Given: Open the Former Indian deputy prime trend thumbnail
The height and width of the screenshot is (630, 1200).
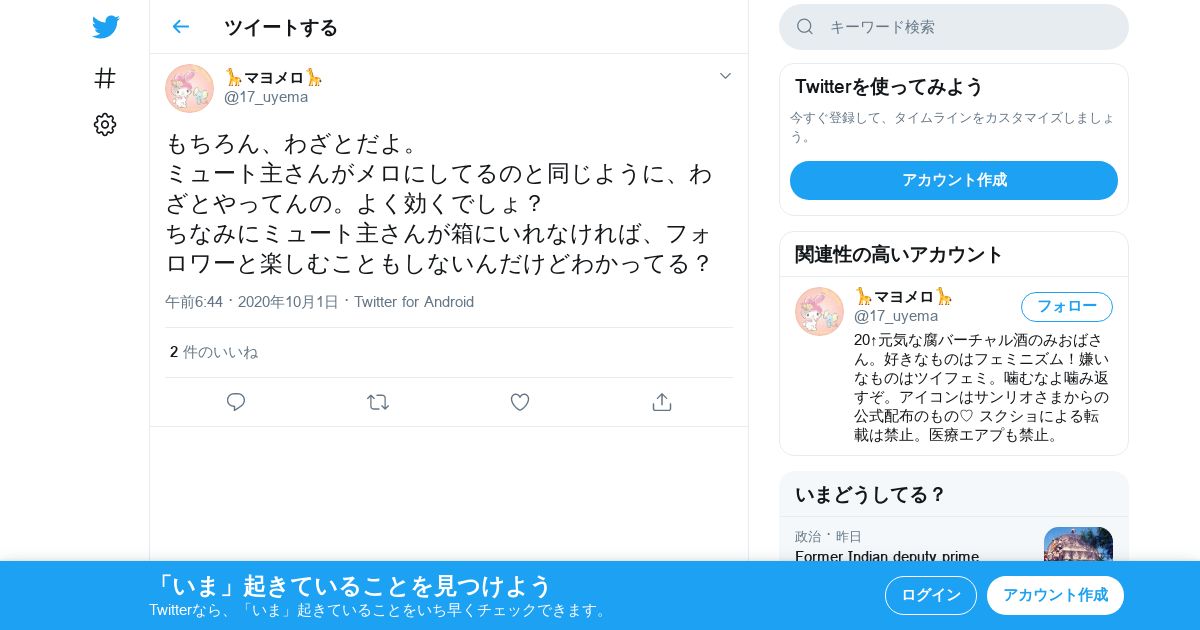Looking at the screenshot, I should (x=1078, y=544).
